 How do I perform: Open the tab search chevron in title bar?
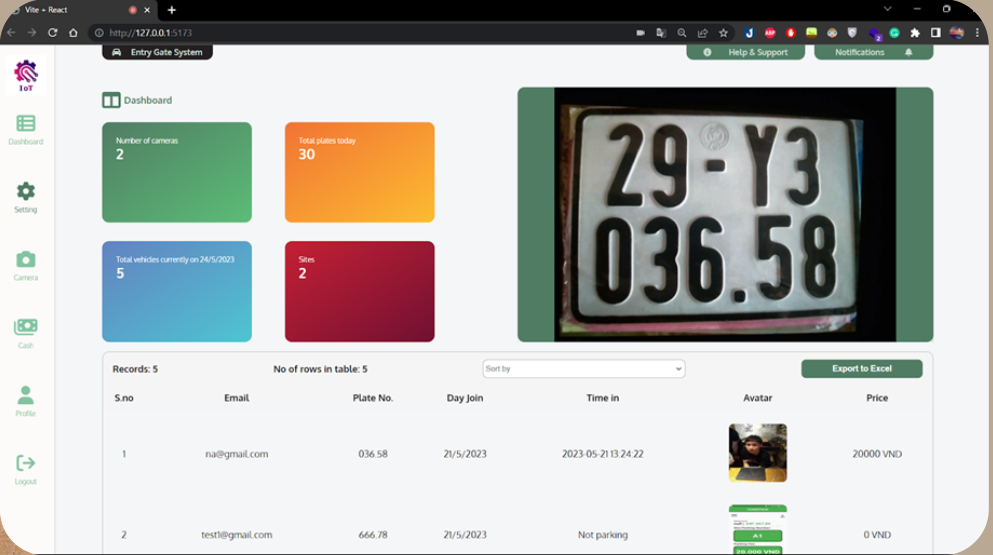tap(887, 9)
